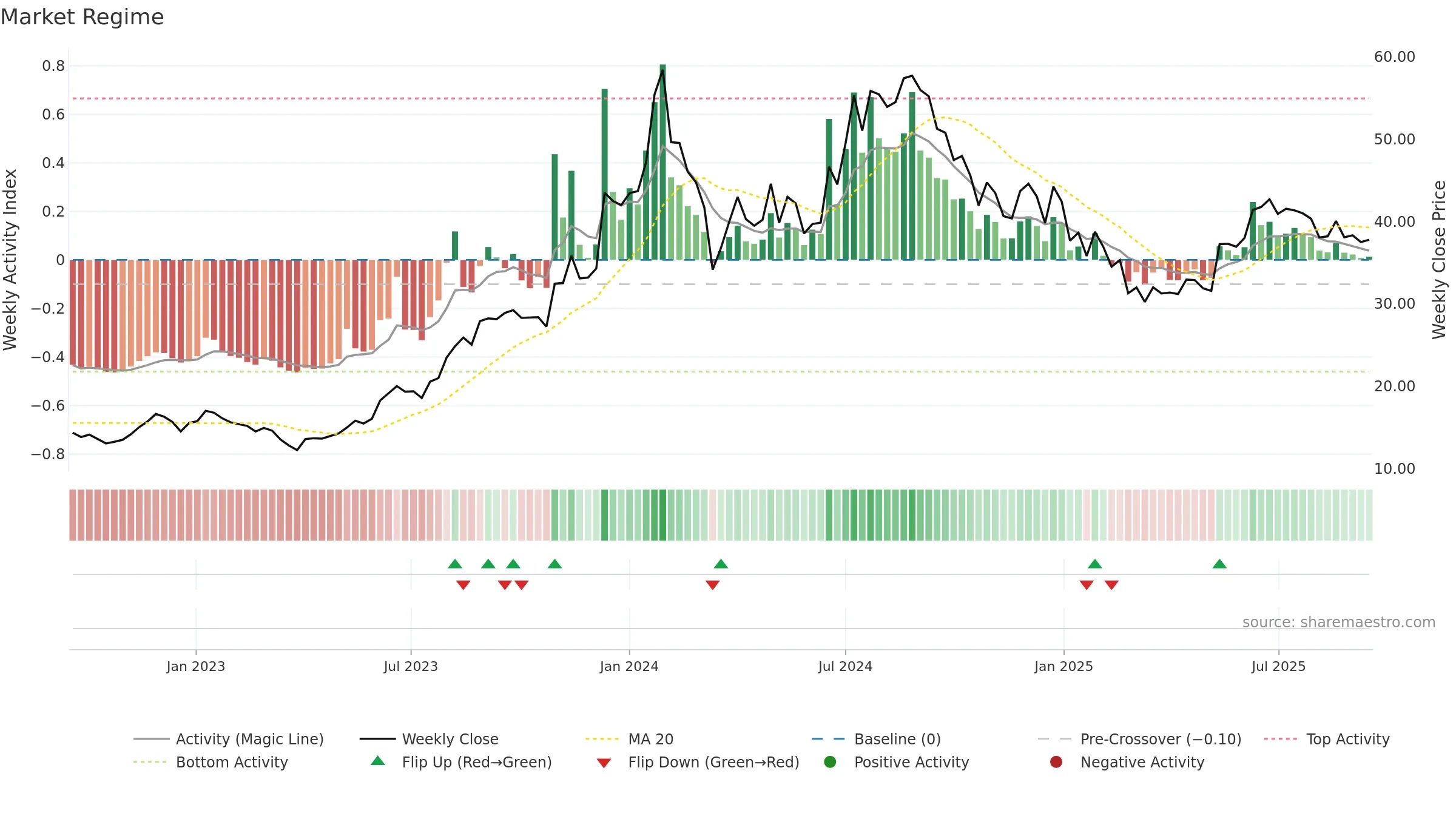Viewport: 1456px width, 819px height.
Task: Toggle Weekly Close legend entry
Action: click(x=429, y=739)
